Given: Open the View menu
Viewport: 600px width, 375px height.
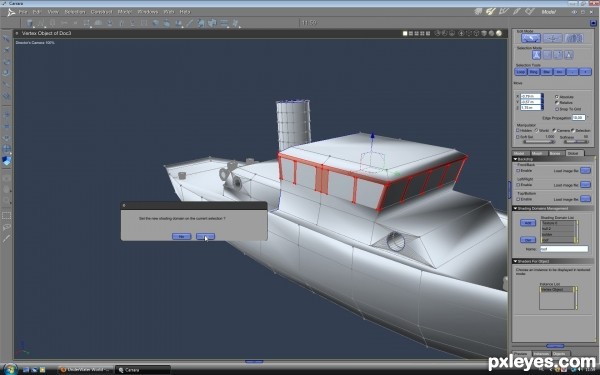Looking at the screenshot, I should coord(53,12).
